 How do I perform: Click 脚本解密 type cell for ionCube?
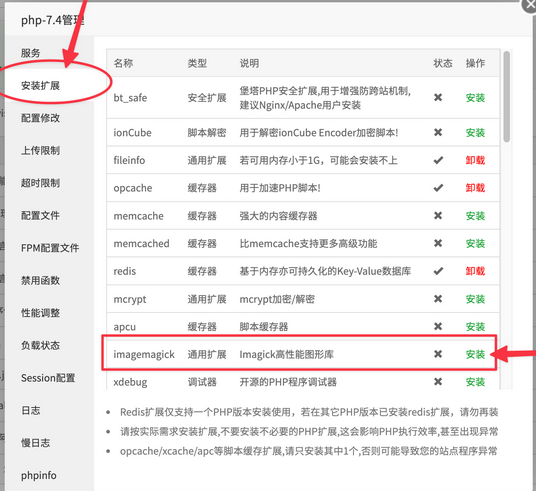point(207,133)
